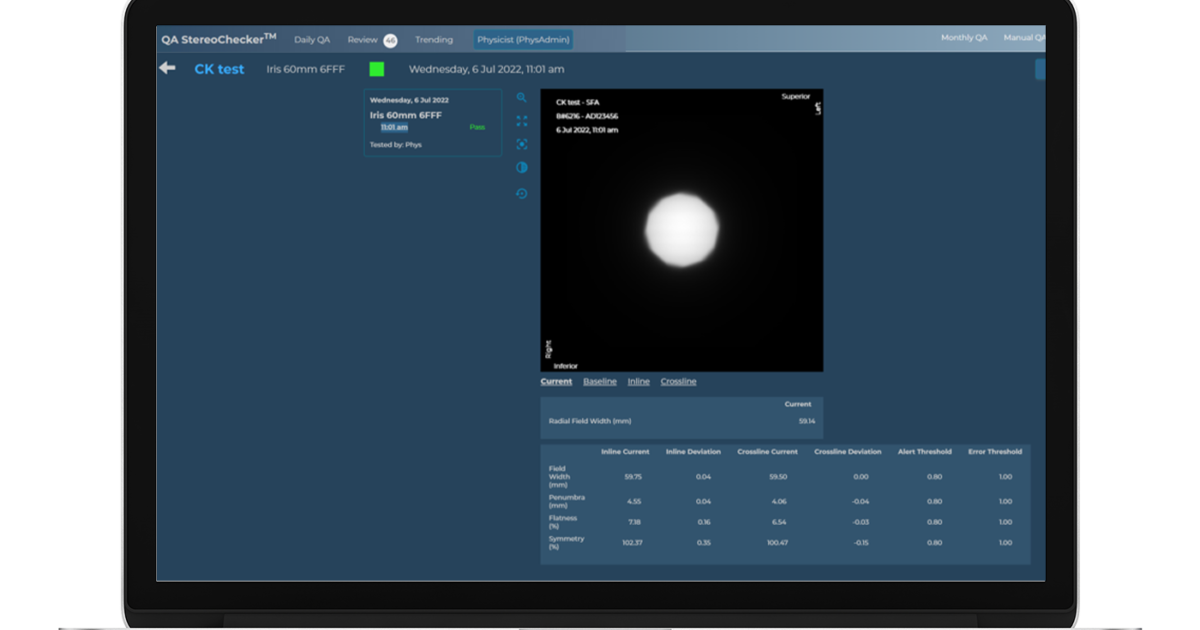Select the Inline tab

click(x=638, y=381)
